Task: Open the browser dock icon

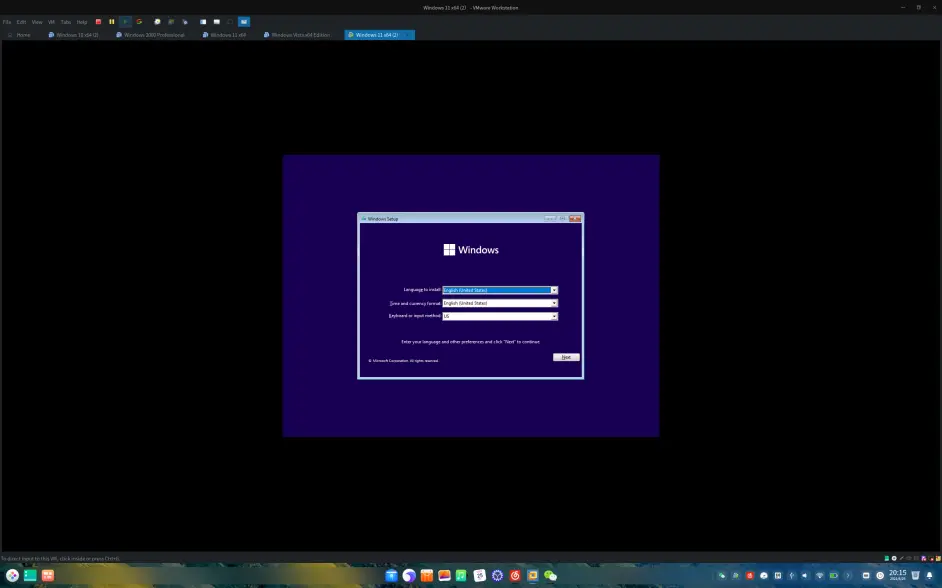Action: click(409, 575)
